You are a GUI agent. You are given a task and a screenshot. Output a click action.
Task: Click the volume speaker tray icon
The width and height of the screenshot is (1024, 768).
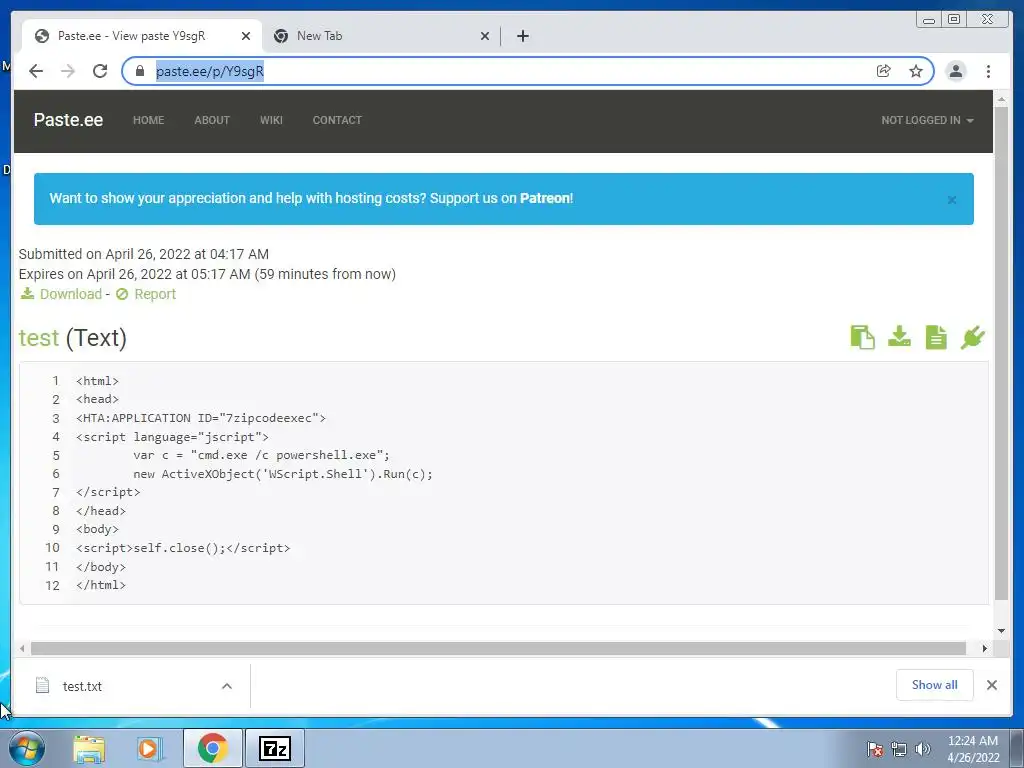point(922,749)
